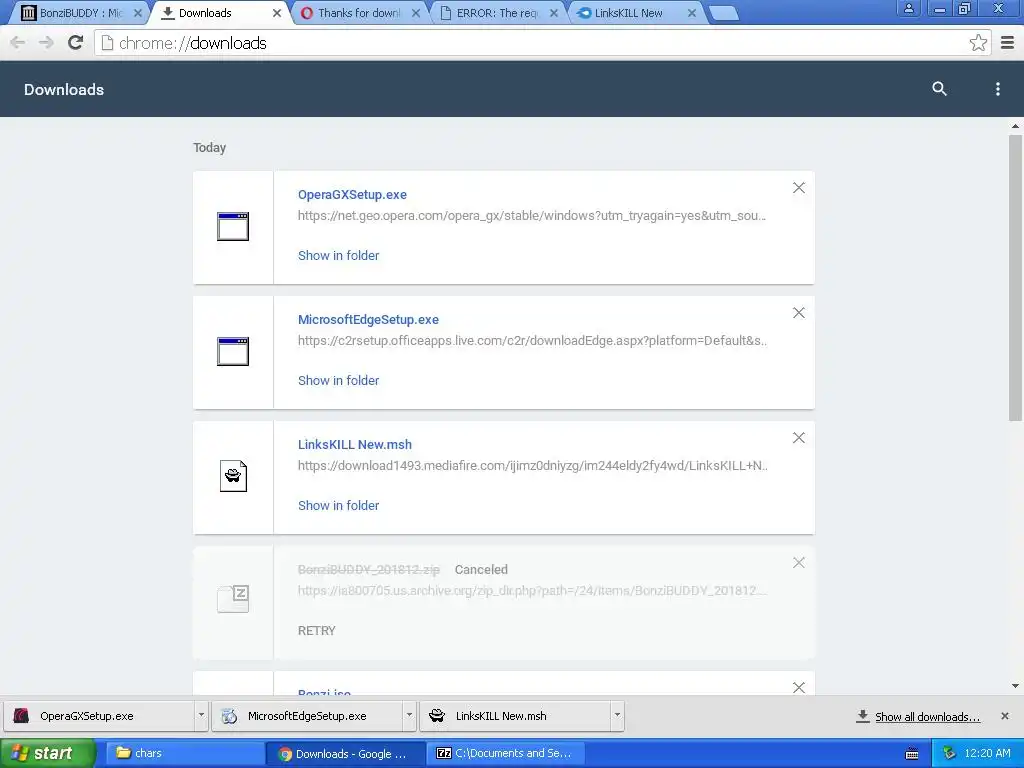Switch to chars folder in taskbar
Screen dimensions: 1024x768
tap(184, 753)
